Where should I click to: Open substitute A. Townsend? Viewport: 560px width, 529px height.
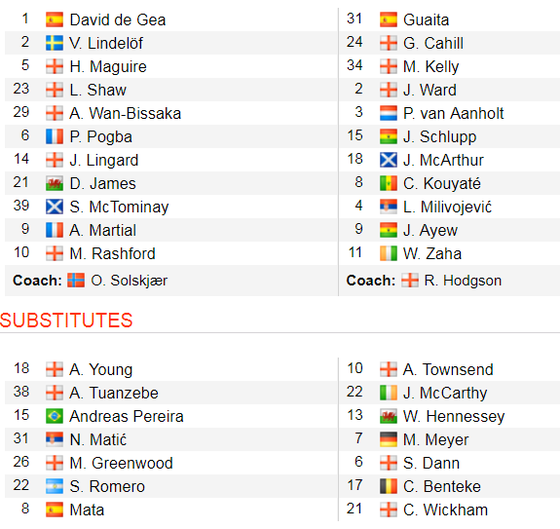pyautogui.click(x=448, y=370)
